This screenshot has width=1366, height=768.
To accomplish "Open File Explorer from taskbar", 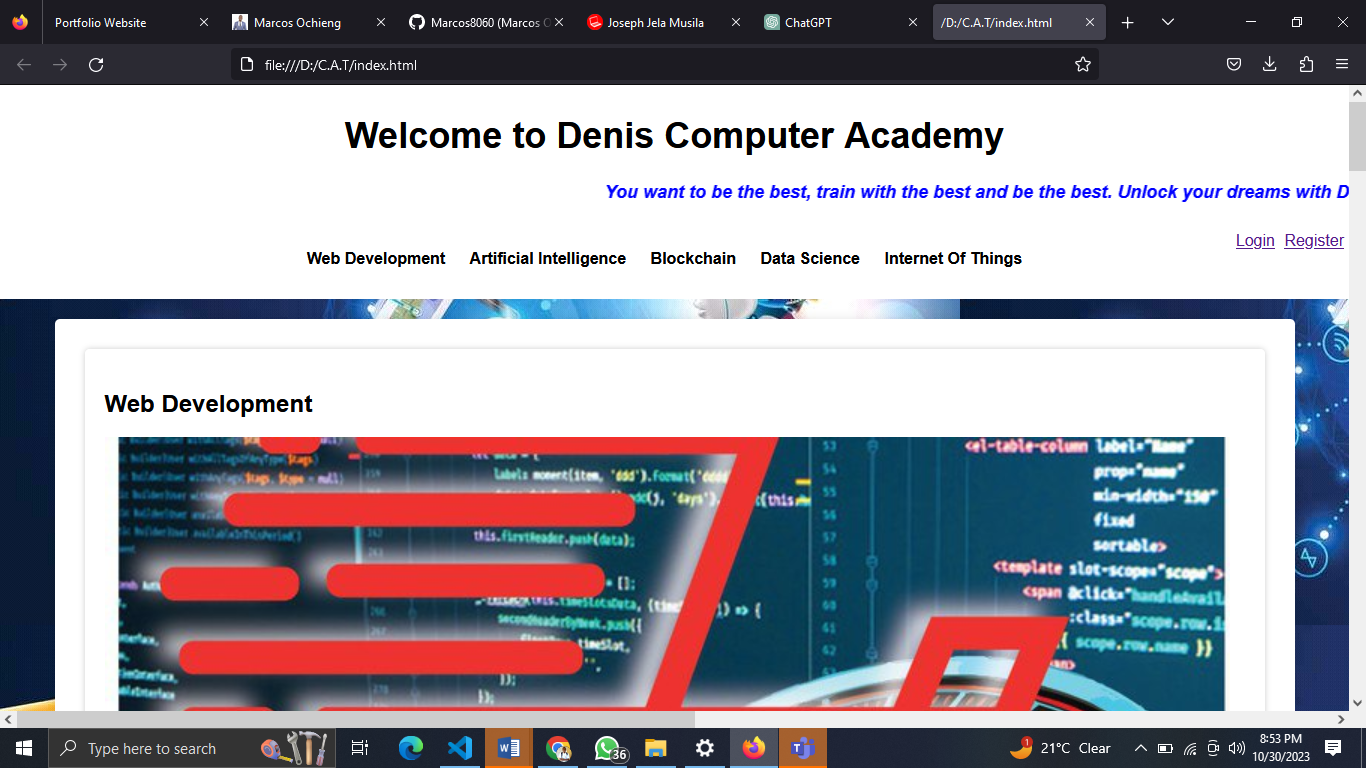I will (656, 748).
